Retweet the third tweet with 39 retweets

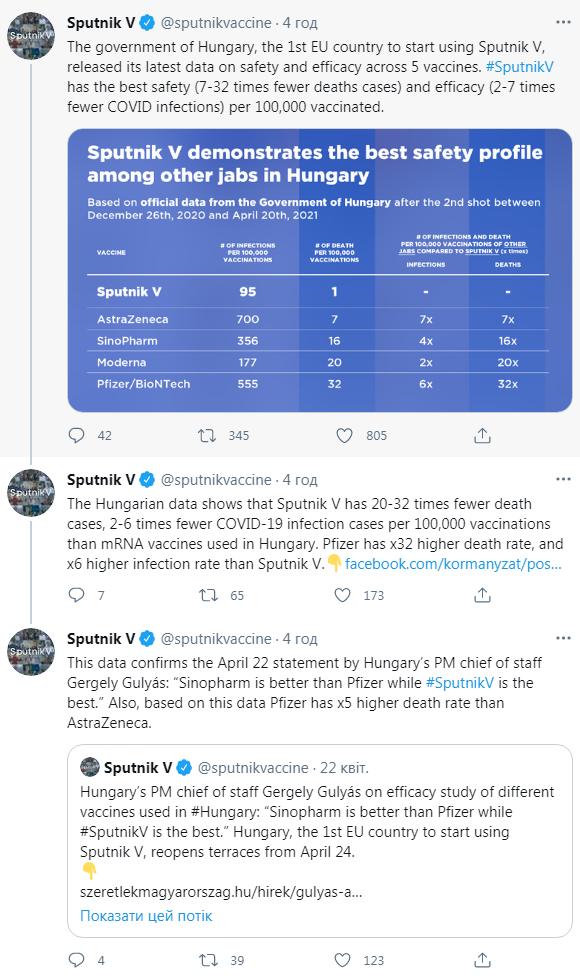pyautogui.click(x=208, y=960)
